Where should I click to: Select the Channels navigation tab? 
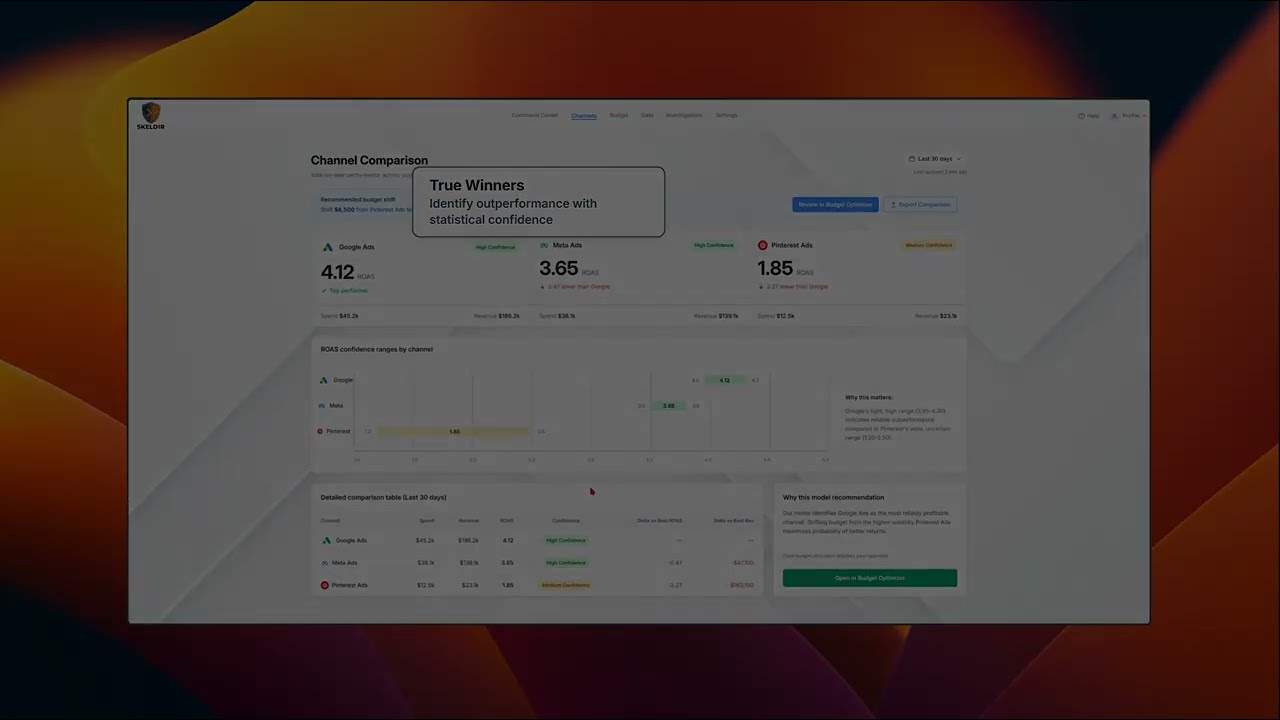pyautogui.click(x=584, y=115)
